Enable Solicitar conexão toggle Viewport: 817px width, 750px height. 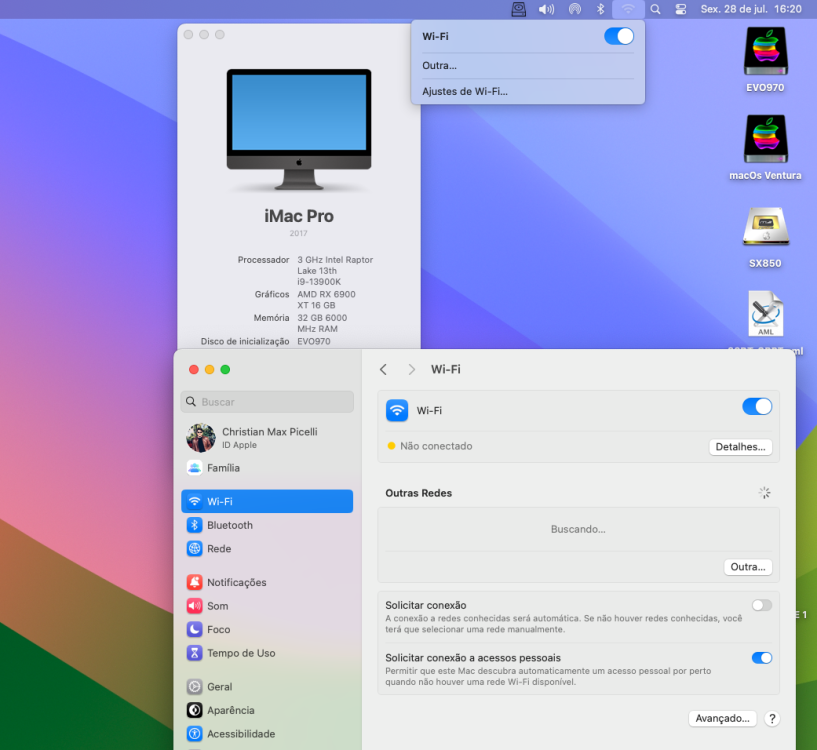tap(762, 605)
